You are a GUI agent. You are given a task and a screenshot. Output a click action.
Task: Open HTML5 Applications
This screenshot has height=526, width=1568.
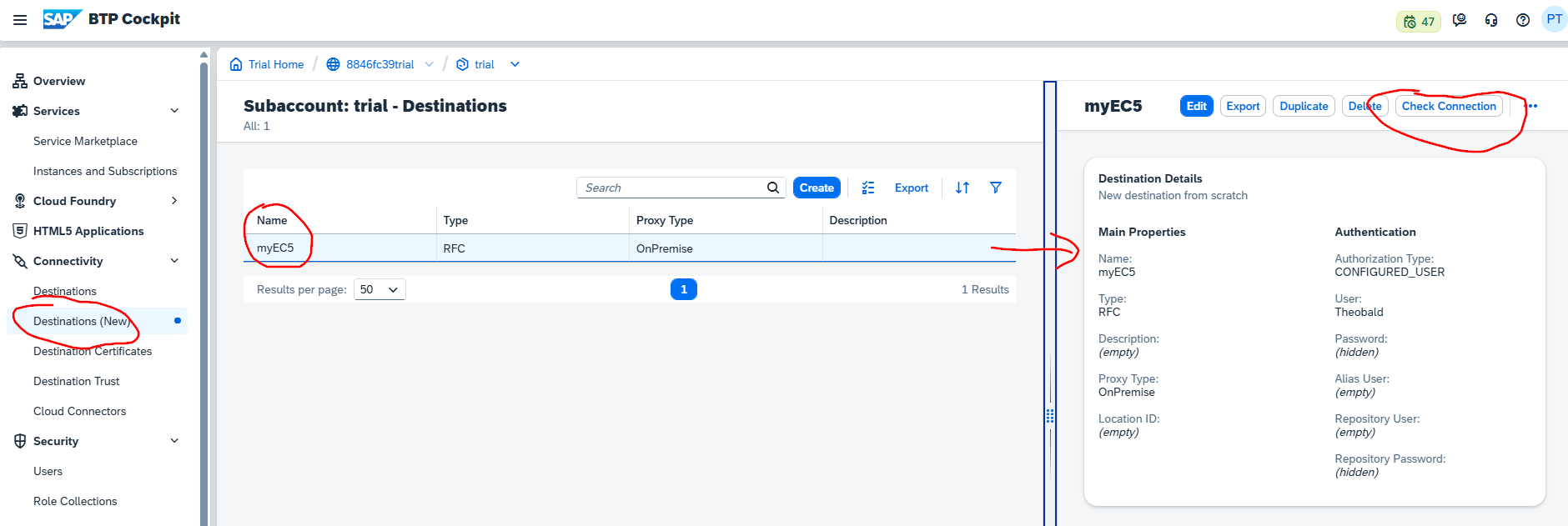point(88,231)
